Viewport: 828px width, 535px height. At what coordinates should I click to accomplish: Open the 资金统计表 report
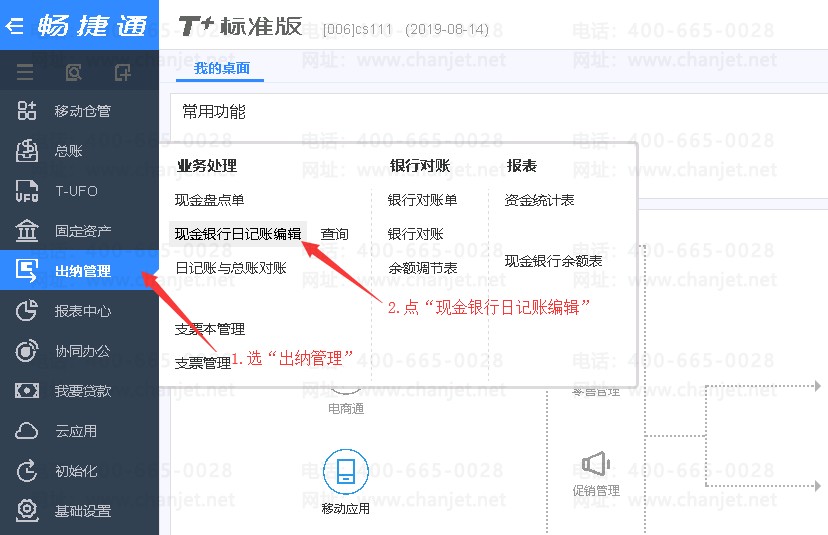[539, 200]
